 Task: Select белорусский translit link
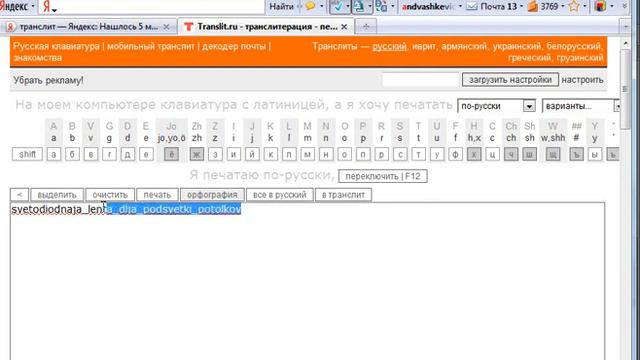click(574, 46)
